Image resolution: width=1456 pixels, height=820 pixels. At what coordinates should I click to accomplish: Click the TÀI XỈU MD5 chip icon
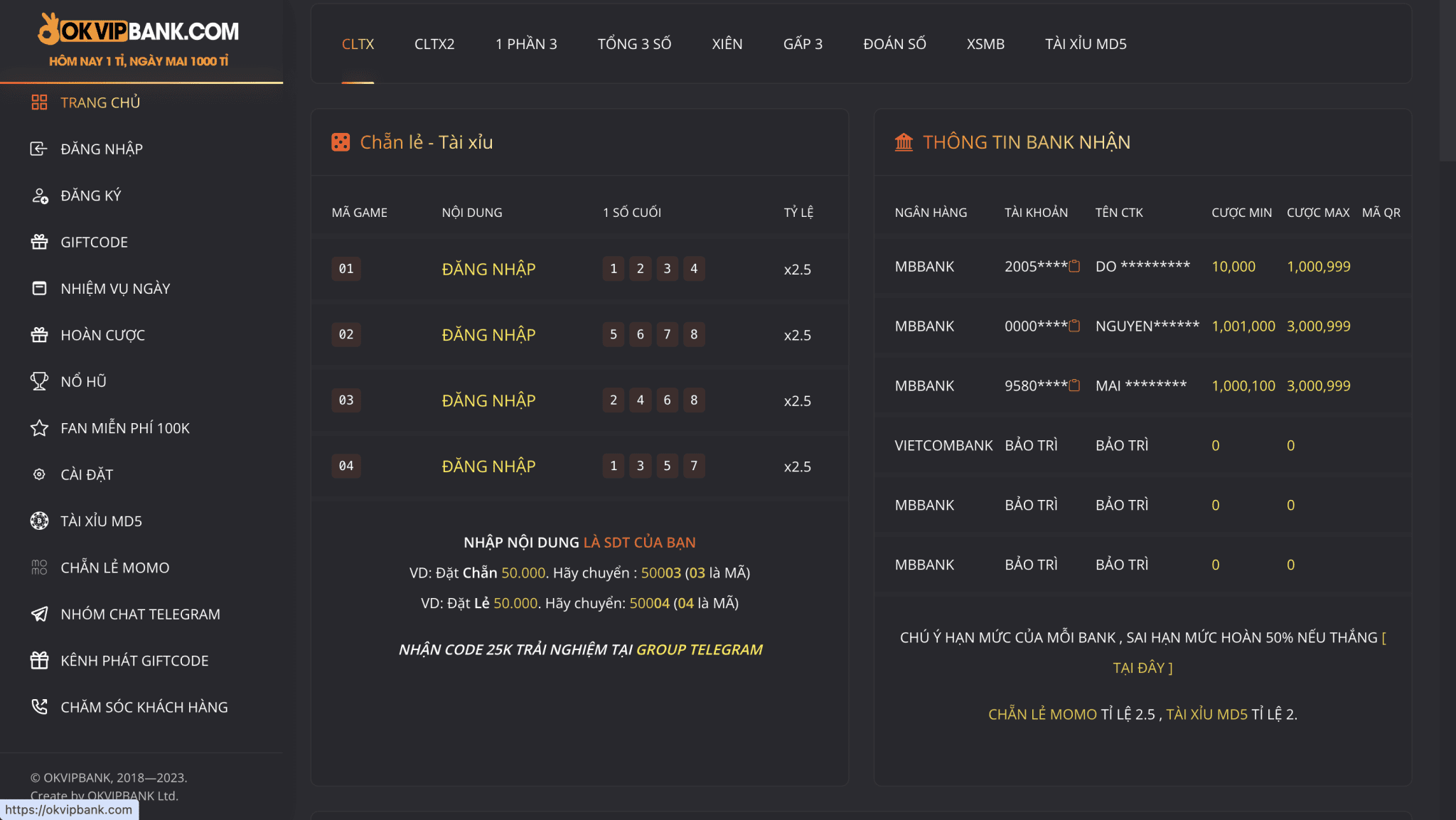click(39, 521)
